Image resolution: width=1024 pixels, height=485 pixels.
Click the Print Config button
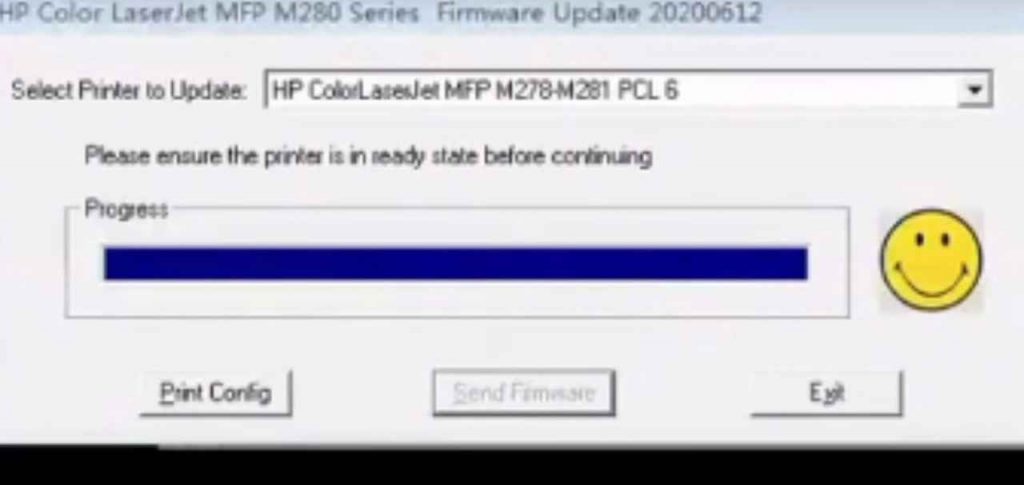click(216, 393)
